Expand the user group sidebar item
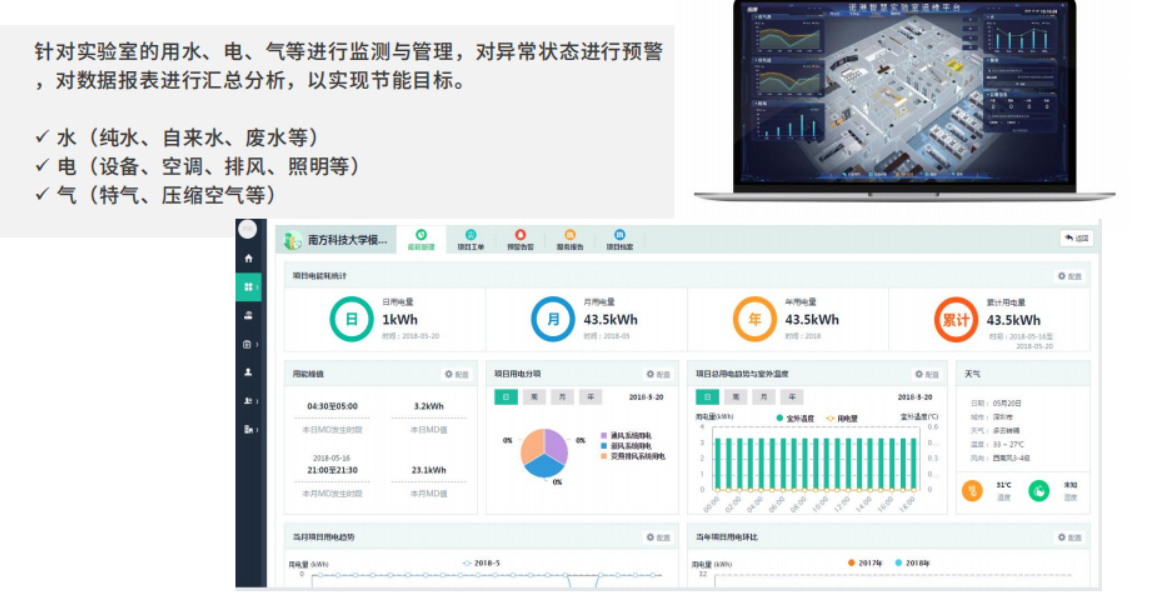 click(249, 401)
